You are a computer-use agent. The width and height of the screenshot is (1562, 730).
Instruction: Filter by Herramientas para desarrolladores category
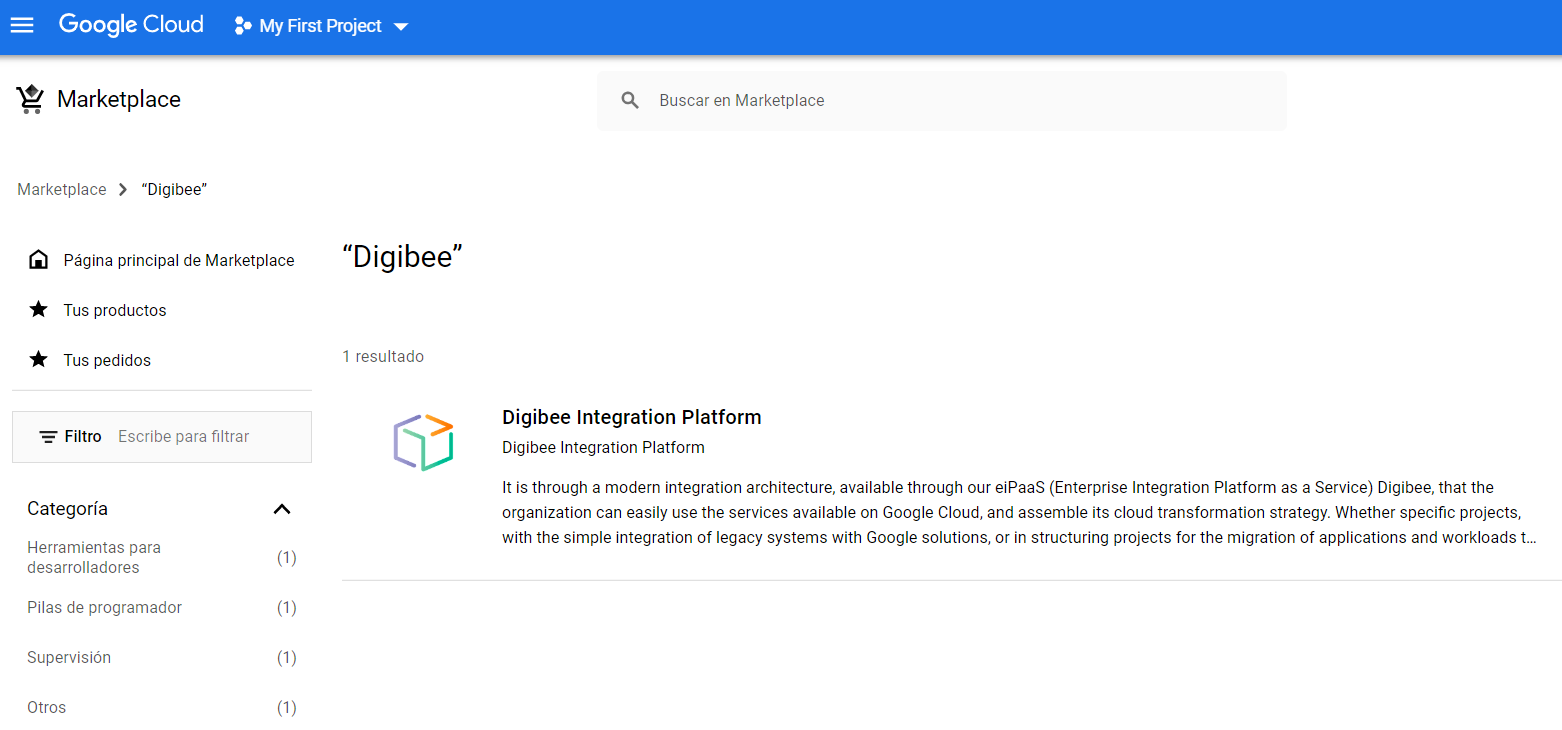[94, 558]
